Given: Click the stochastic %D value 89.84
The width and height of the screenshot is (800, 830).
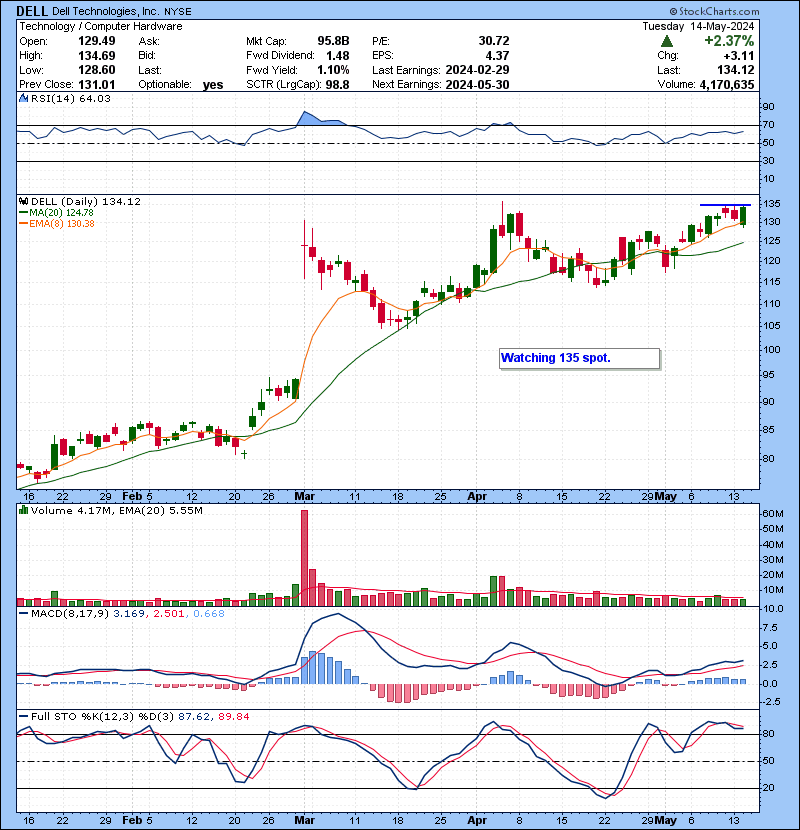Looking at the screenshot, I should (233, 717).
